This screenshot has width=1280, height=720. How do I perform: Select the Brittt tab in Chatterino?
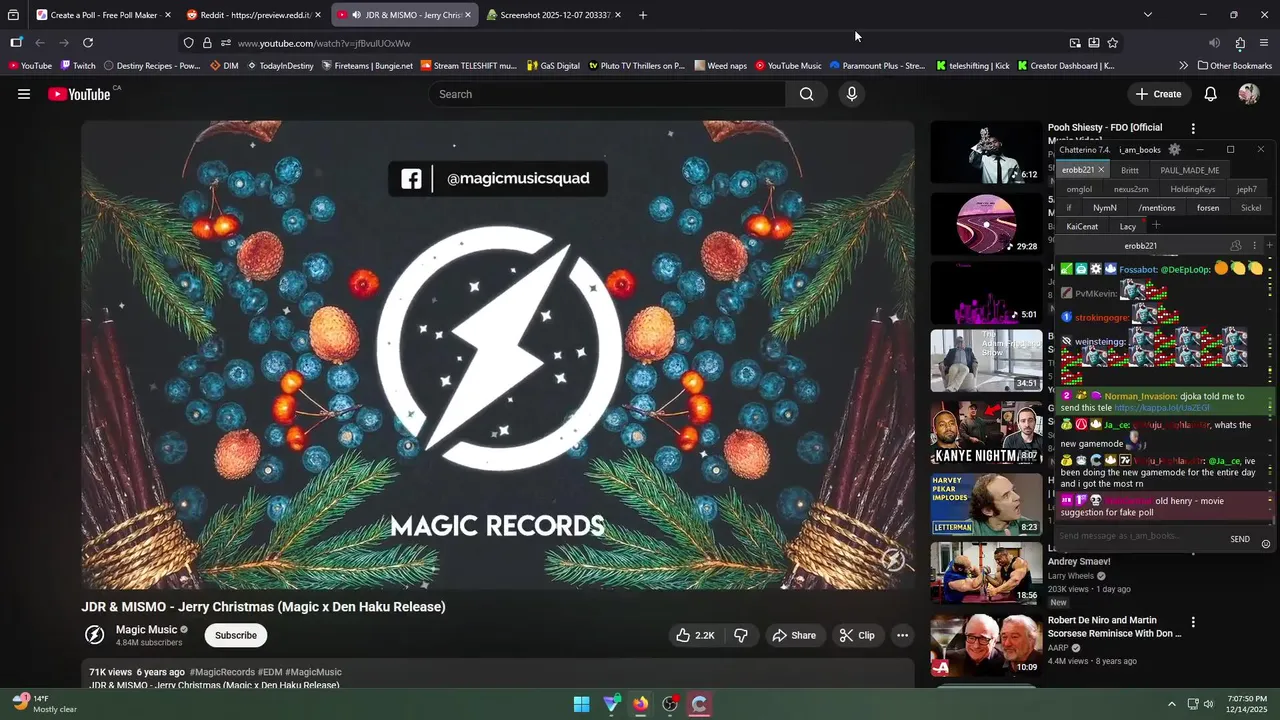pyautogui.click(x=1130, y=170)
